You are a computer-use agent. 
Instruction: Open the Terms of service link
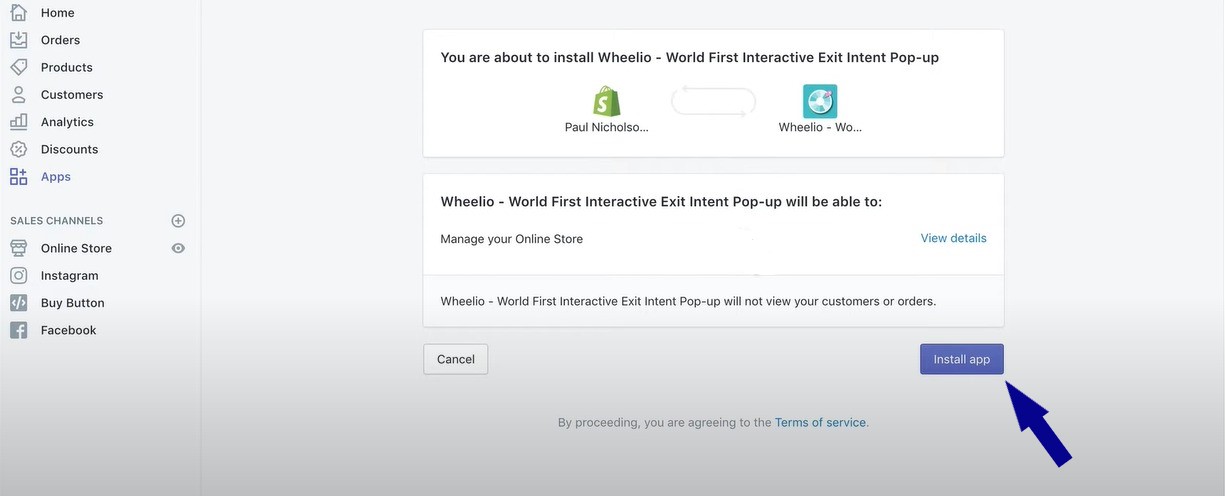[x=820, y=423]
